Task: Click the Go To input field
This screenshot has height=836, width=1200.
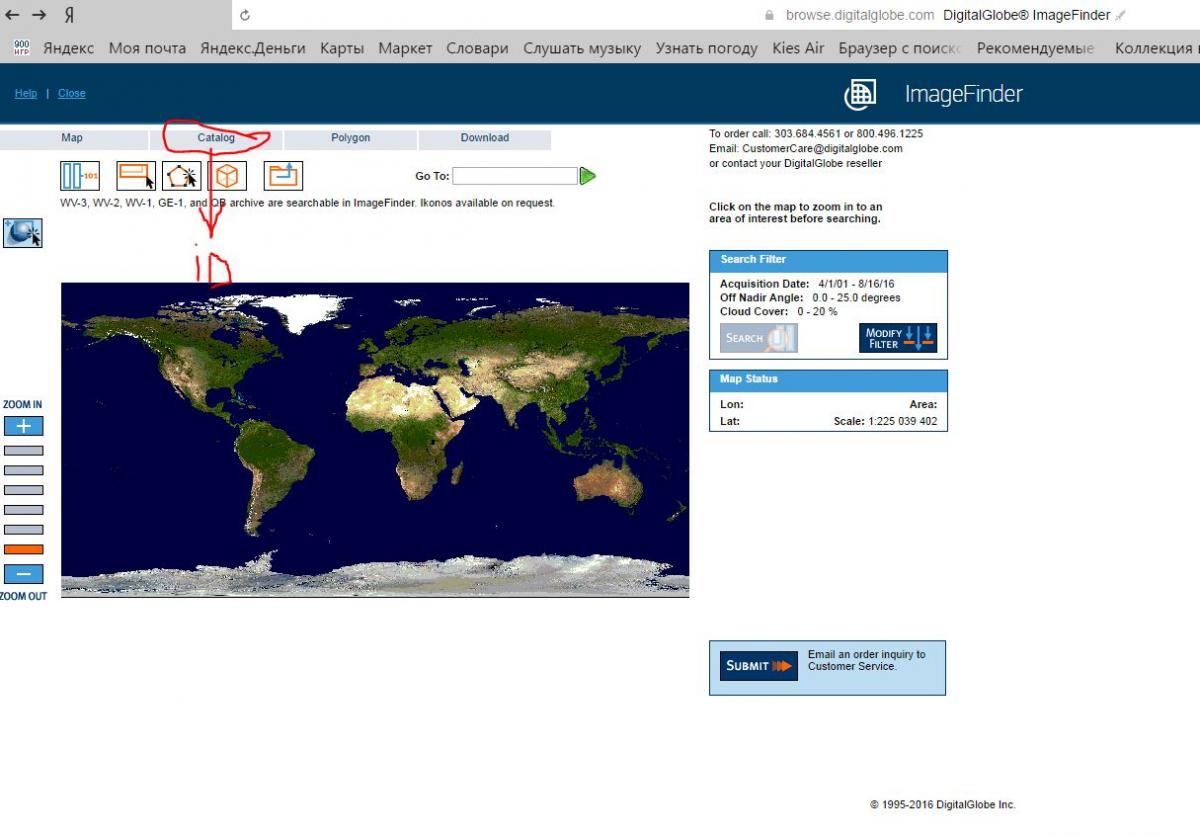Action: (x=514, y=176)
